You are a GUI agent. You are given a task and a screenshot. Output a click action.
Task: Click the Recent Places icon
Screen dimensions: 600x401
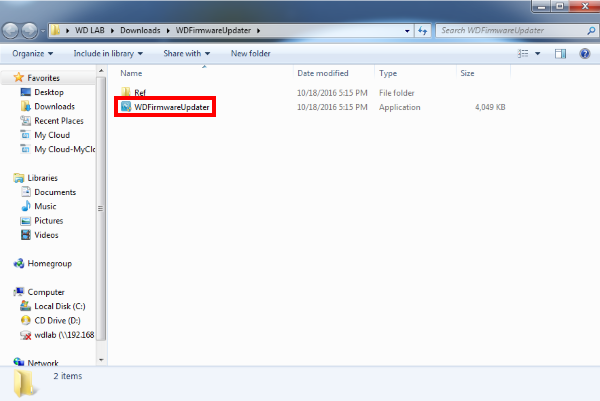coord(26,121)
